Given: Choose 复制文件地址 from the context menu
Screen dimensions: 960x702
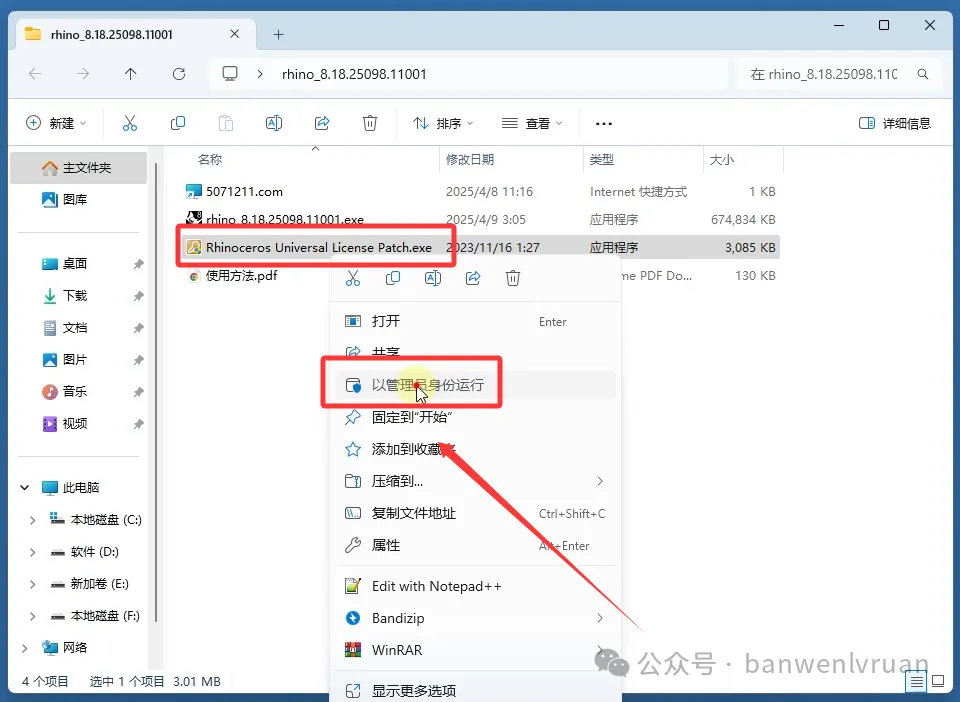Looking at the screenshot, I should [x=476, y=513].
